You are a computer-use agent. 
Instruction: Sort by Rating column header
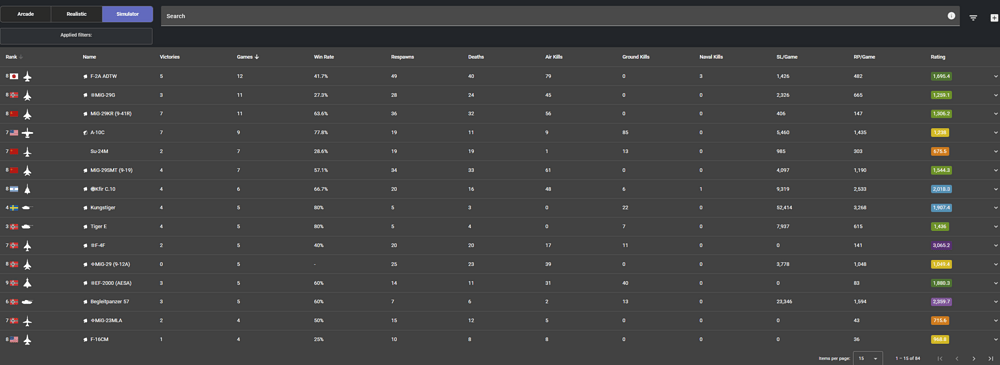[938, 57]
